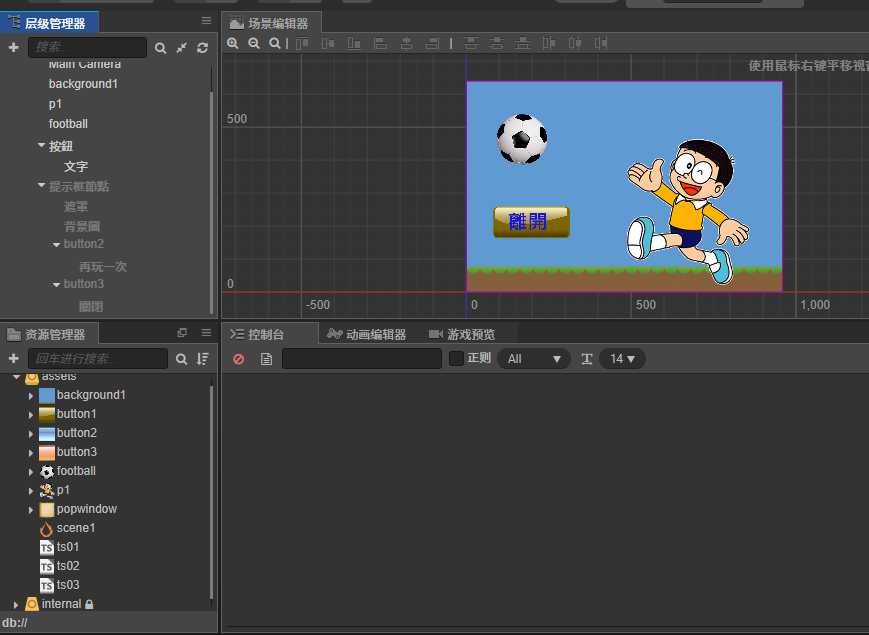Viewport: 869px width, 635px height.
Task: Select the running boy sprite in scene
Action: (x=688, y=211)
